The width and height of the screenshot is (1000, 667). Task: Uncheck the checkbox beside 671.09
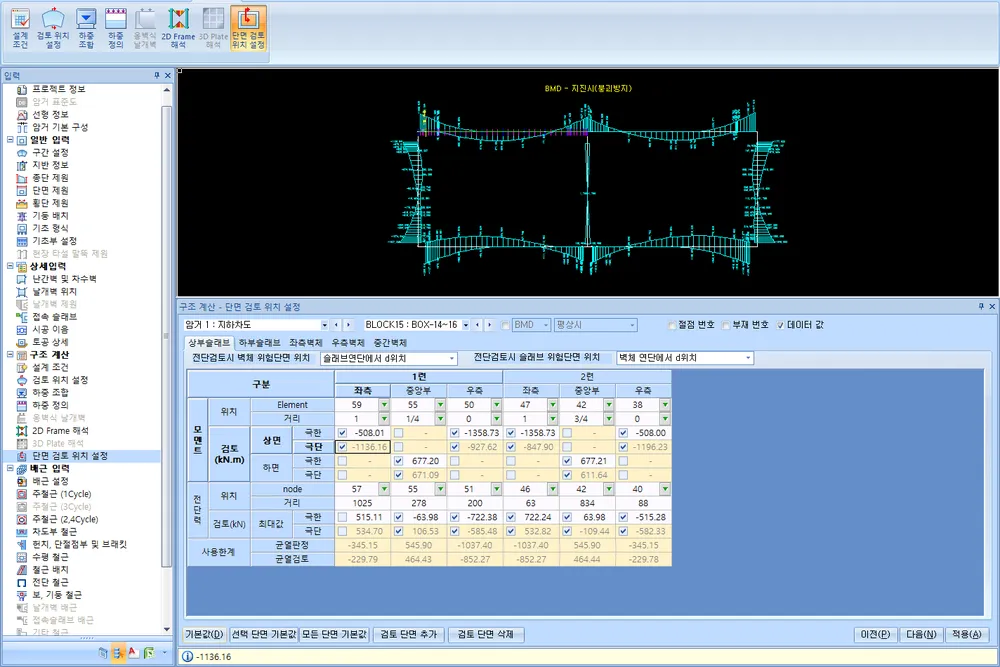pos(399,475)
